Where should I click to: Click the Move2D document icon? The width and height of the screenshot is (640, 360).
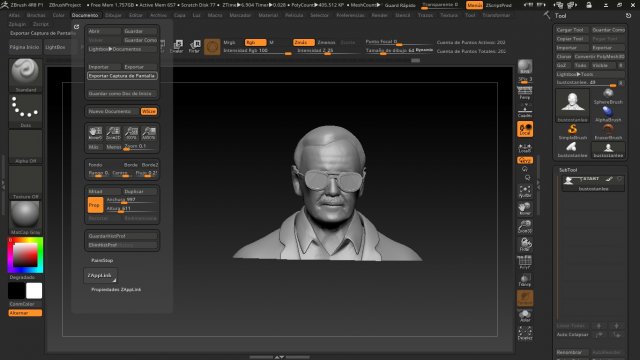tap(95, 133)
